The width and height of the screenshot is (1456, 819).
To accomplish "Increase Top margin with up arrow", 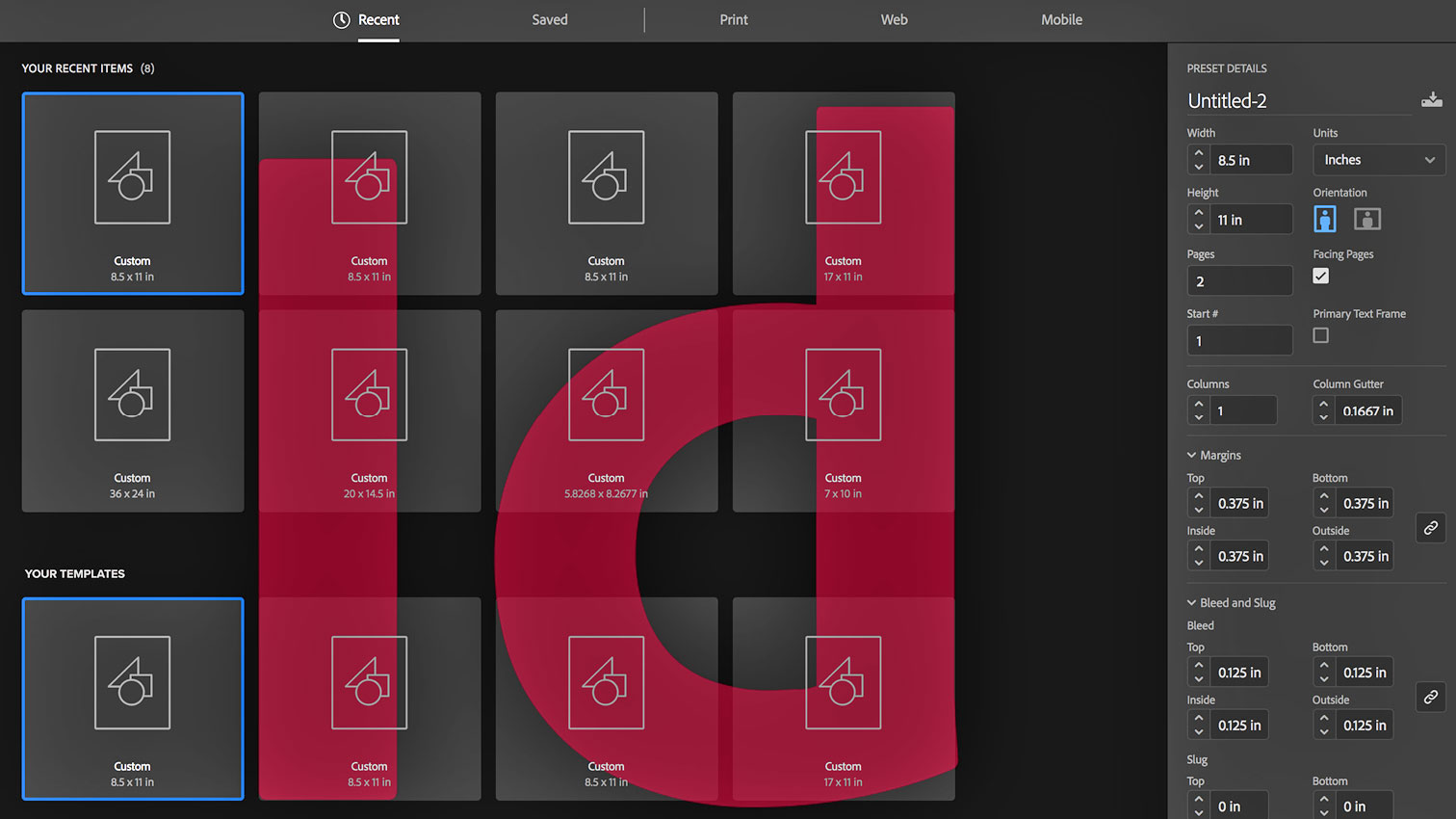I will 1199,496.
